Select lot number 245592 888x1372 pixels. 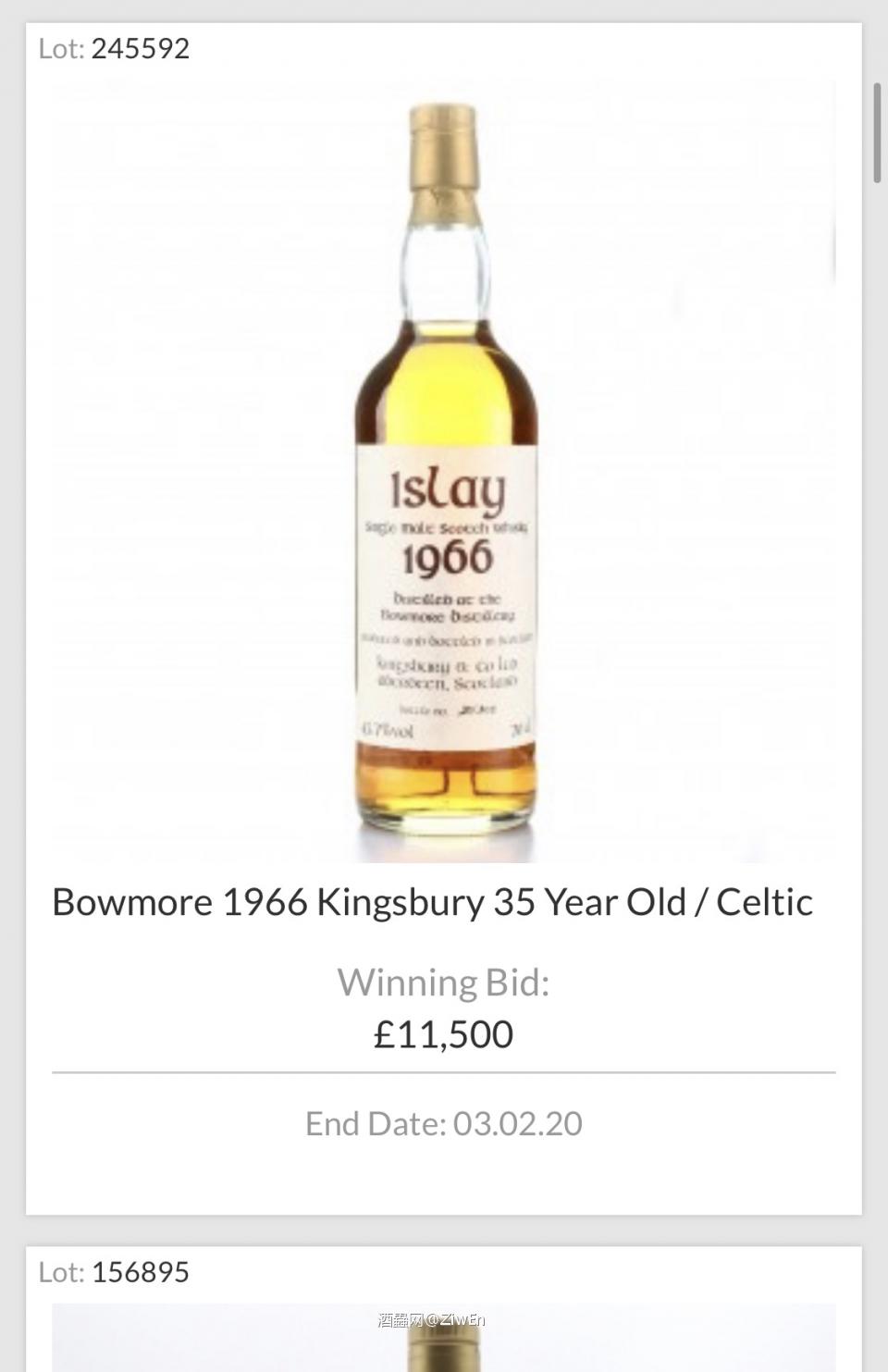pos(140,48)
